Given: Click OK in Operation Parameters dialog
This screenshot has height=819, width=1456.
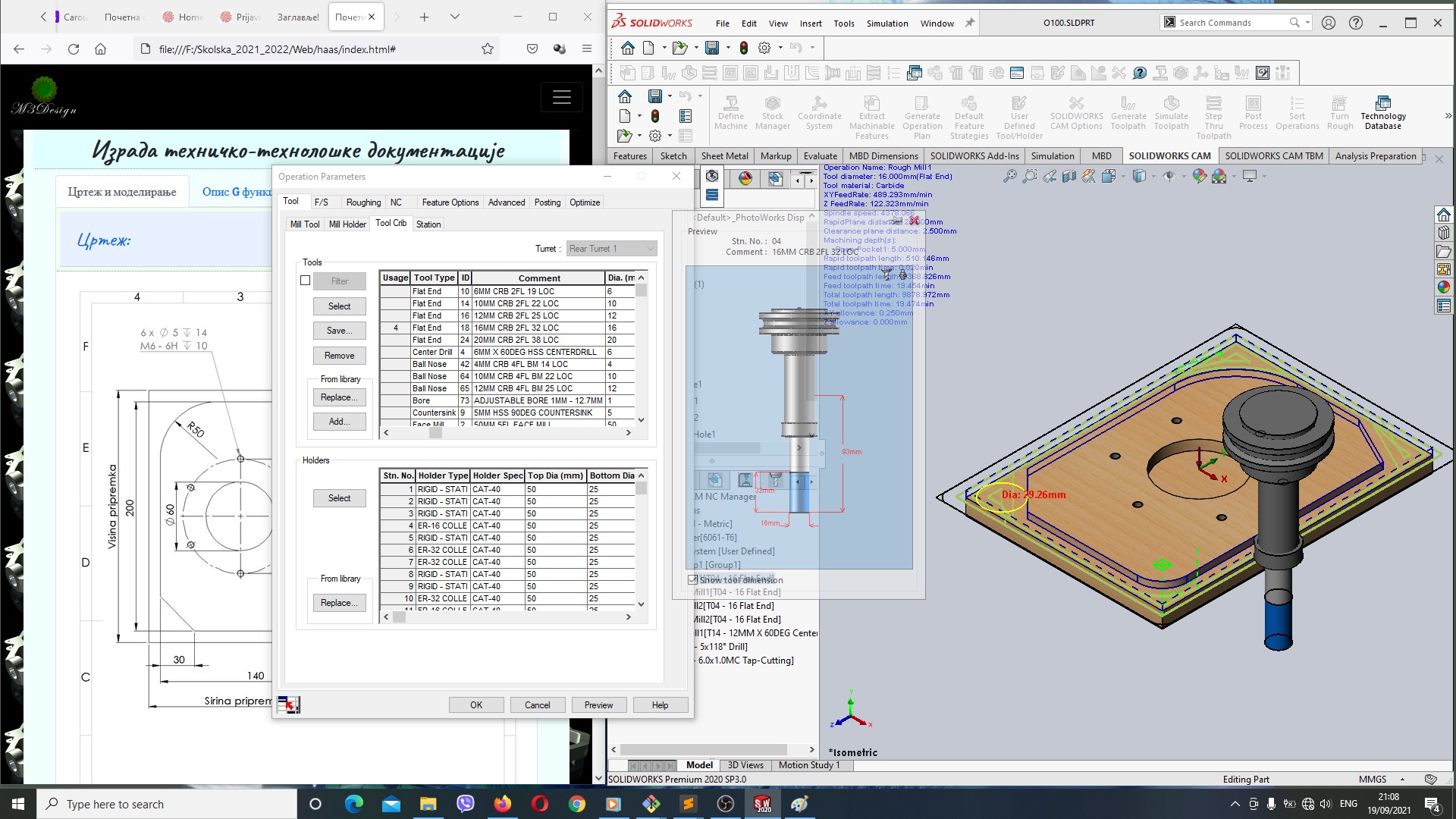Looking at the screenshot, I should (x=476, y=705).
